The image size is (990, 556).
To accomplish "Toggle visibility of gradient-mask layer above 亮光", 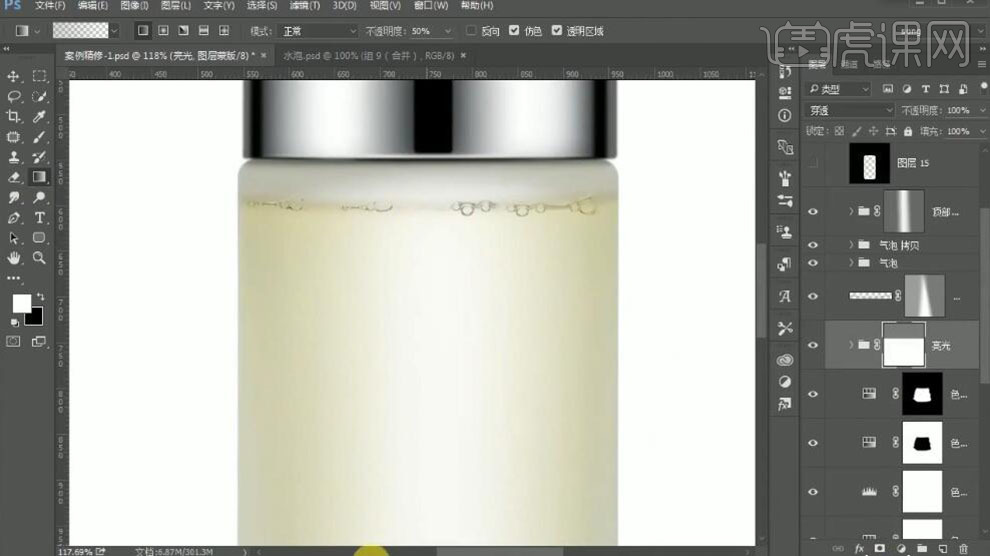I will [x=813, y=296].
